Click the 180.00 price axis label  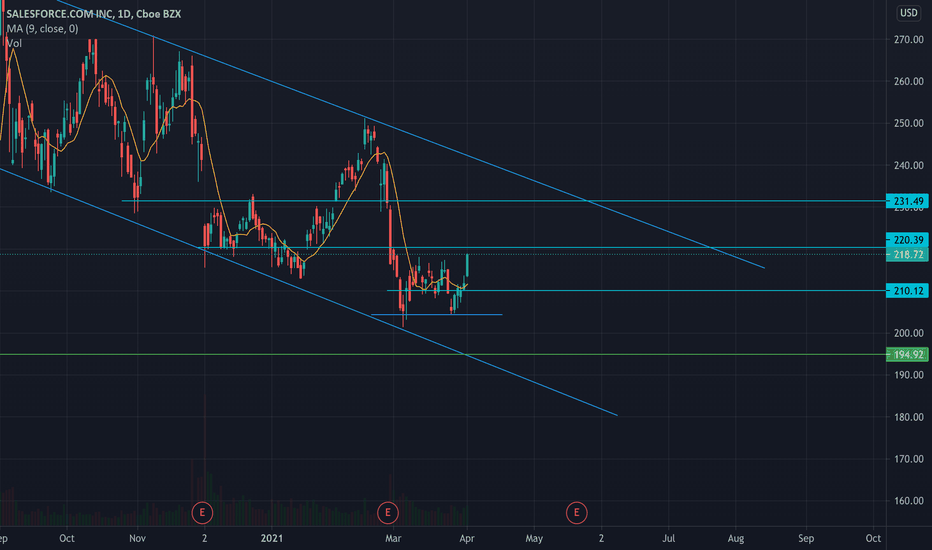(909, 417)
